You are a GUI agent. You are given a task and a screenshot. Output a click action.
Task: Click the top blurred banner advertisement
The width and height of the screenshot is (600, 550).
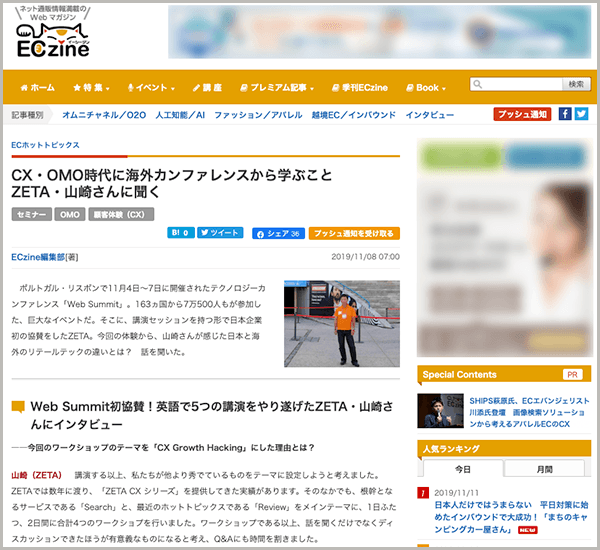click(x=379, y=32)
